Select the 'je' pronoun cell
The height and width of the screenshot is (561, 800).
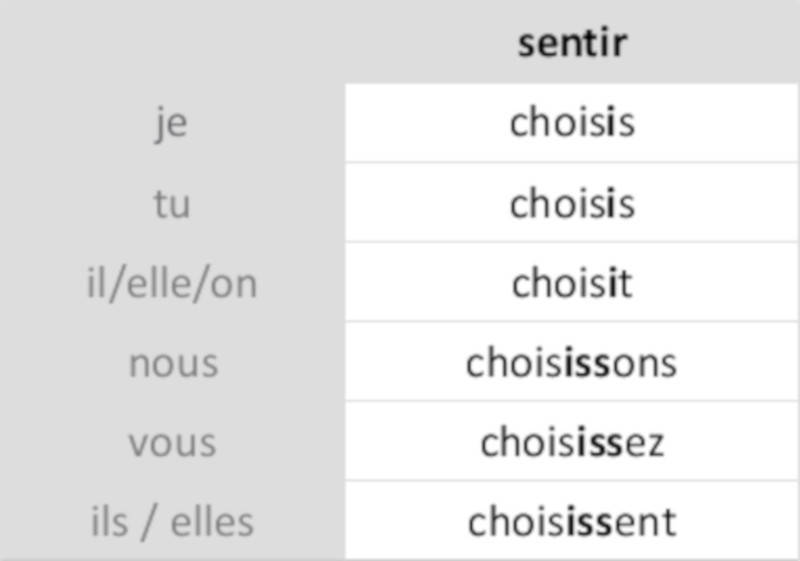point(172,123)
